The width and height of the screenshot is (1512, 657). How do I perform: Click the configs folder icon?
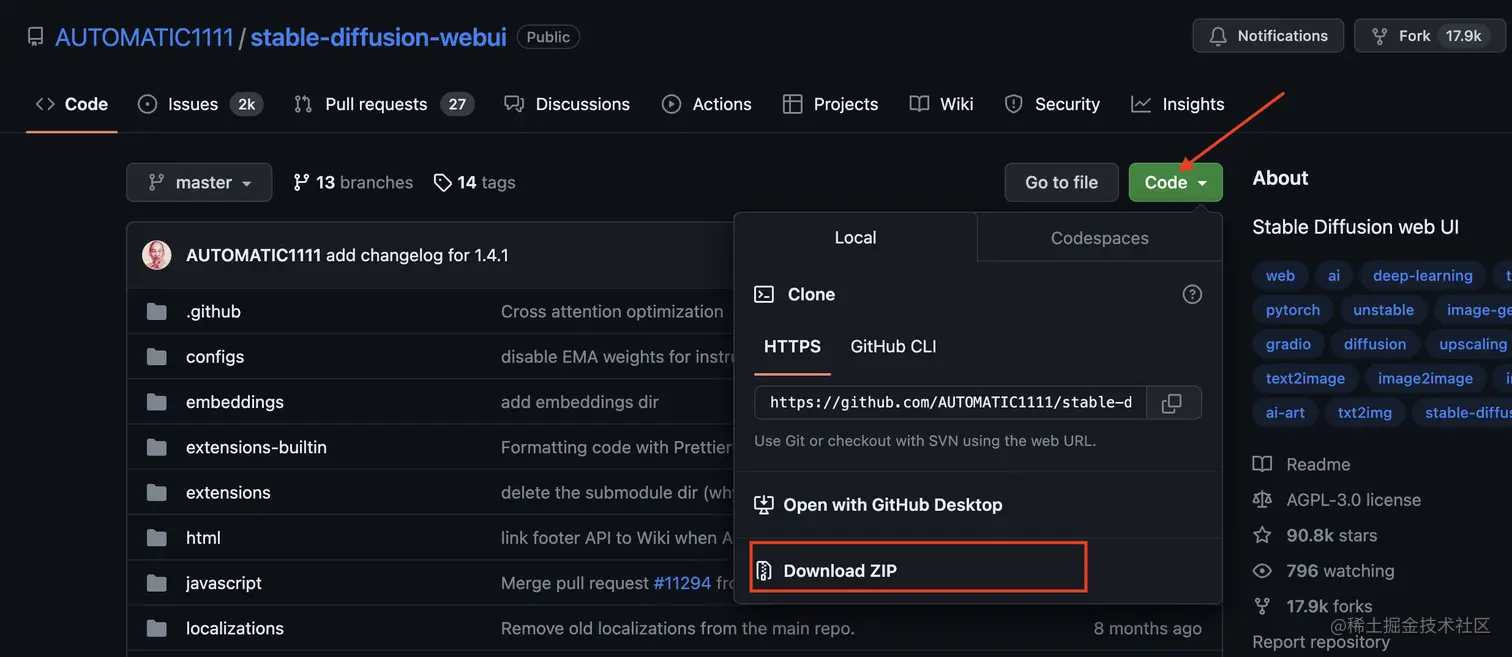[157, 356]
